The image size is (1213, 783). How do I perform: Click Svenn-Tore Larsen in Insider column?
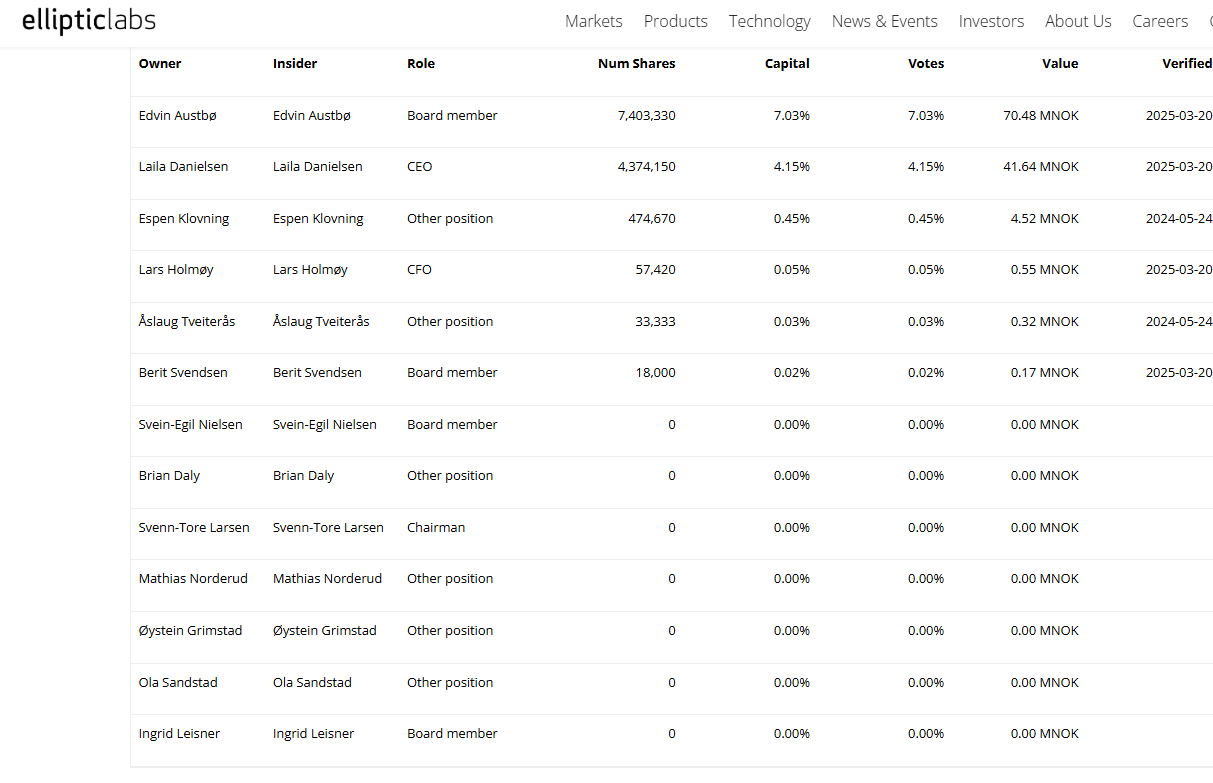[328, 527]
